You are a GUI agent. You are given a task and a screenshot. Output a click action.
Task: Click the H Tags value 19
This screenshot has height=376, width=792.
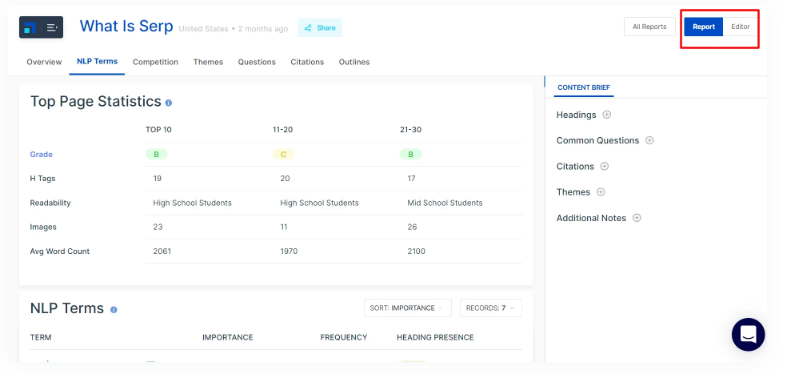coord(157,178)
